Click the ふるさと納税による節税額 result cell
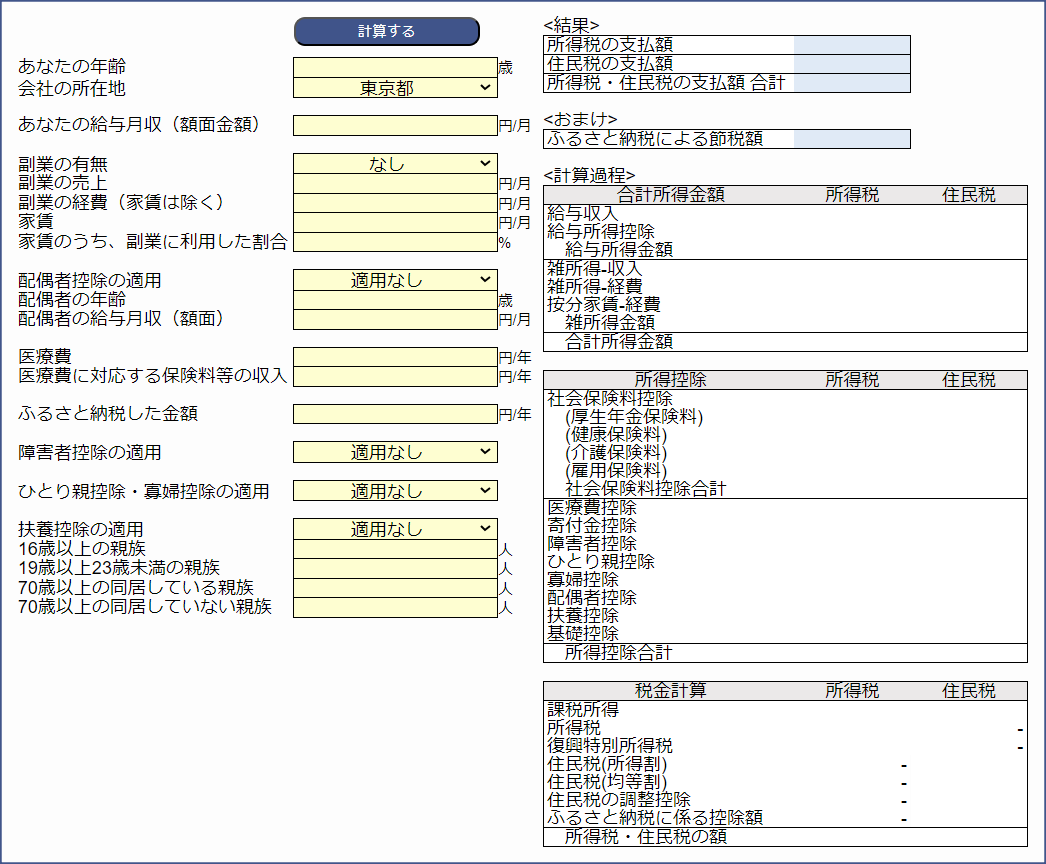Screen dimensions: 1046x864 (x=852, y=139)
